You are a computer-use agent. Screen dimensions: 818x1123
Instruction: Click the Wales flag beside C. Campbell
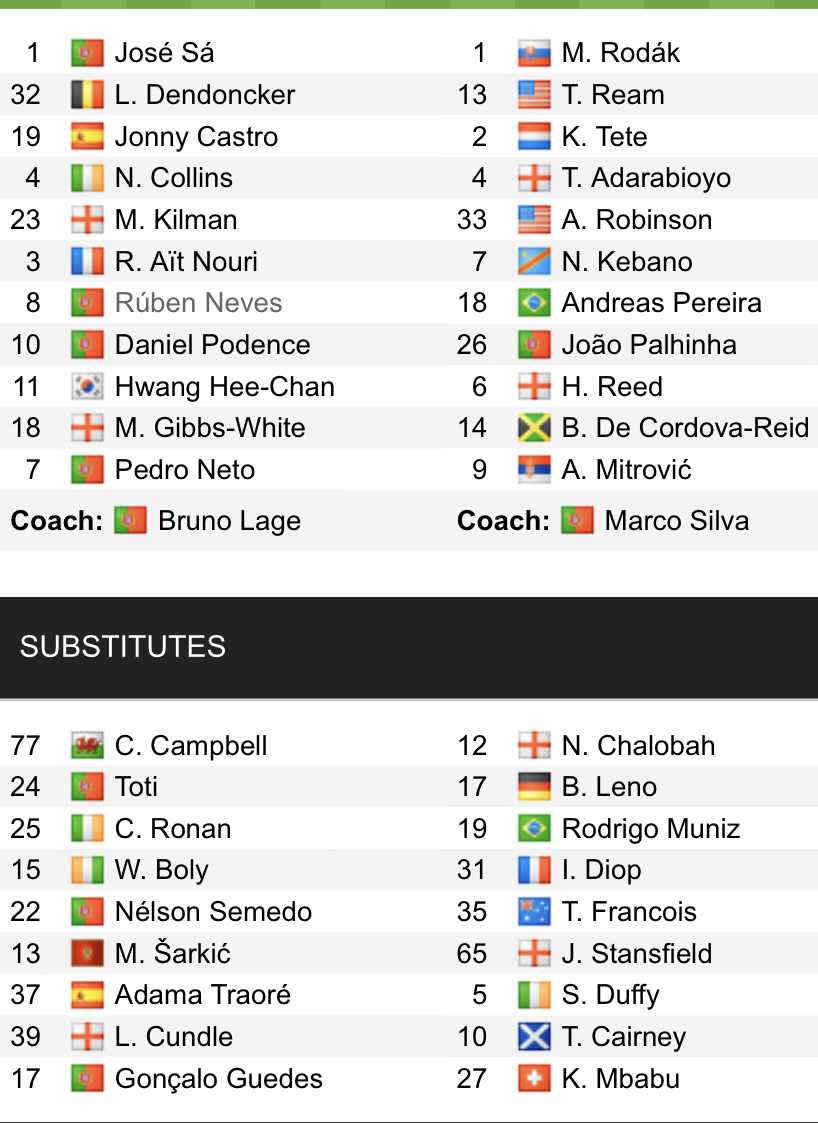(x=87, y=746)
